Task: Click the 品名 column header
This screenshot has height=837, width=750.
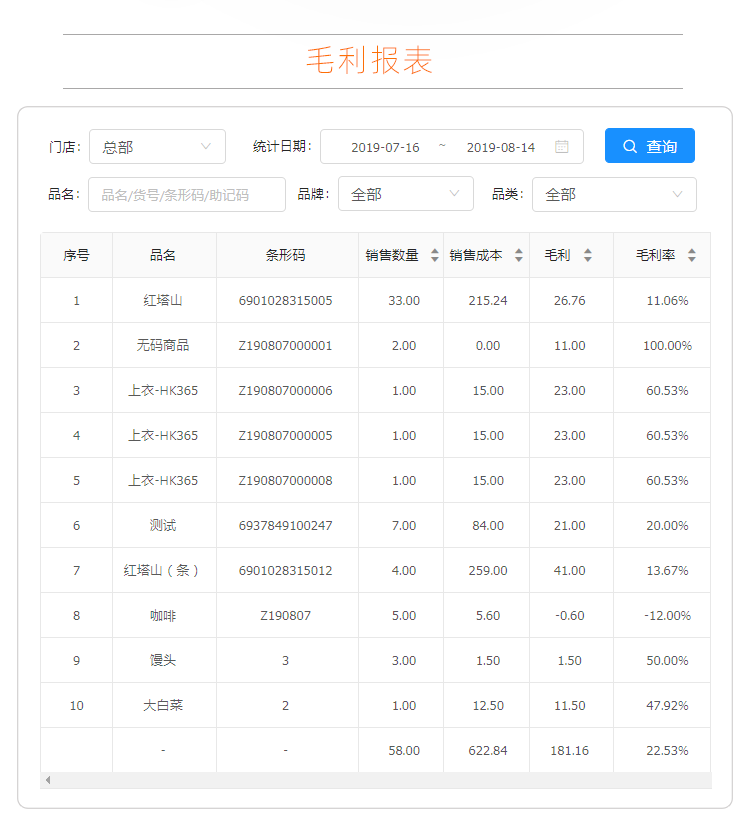Action: 164,255
